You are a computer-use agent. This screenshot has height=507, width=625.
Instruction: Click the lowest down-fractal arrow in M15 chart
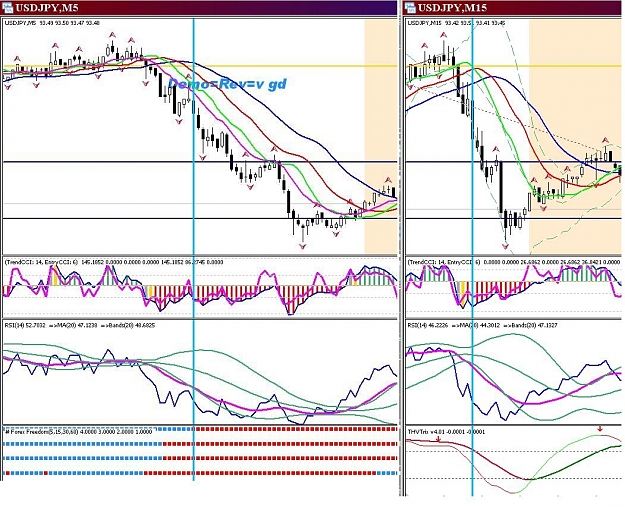(x=506, y=247)
